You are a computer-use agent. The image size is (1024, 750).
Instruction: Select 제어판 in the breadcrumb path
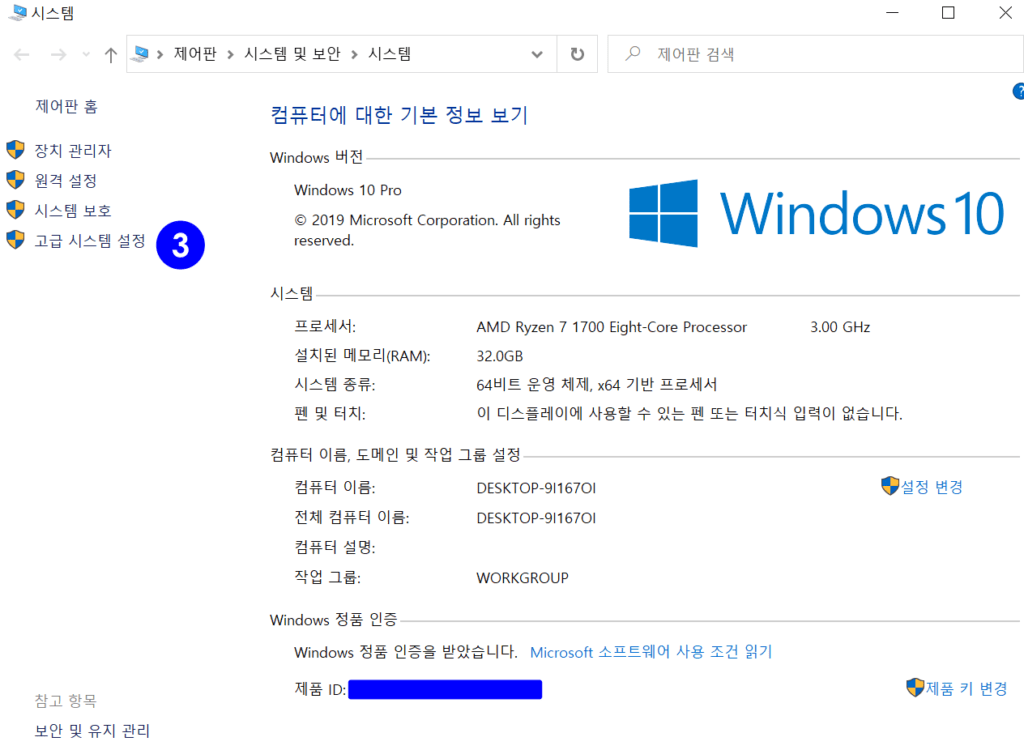tap(194, 54)
